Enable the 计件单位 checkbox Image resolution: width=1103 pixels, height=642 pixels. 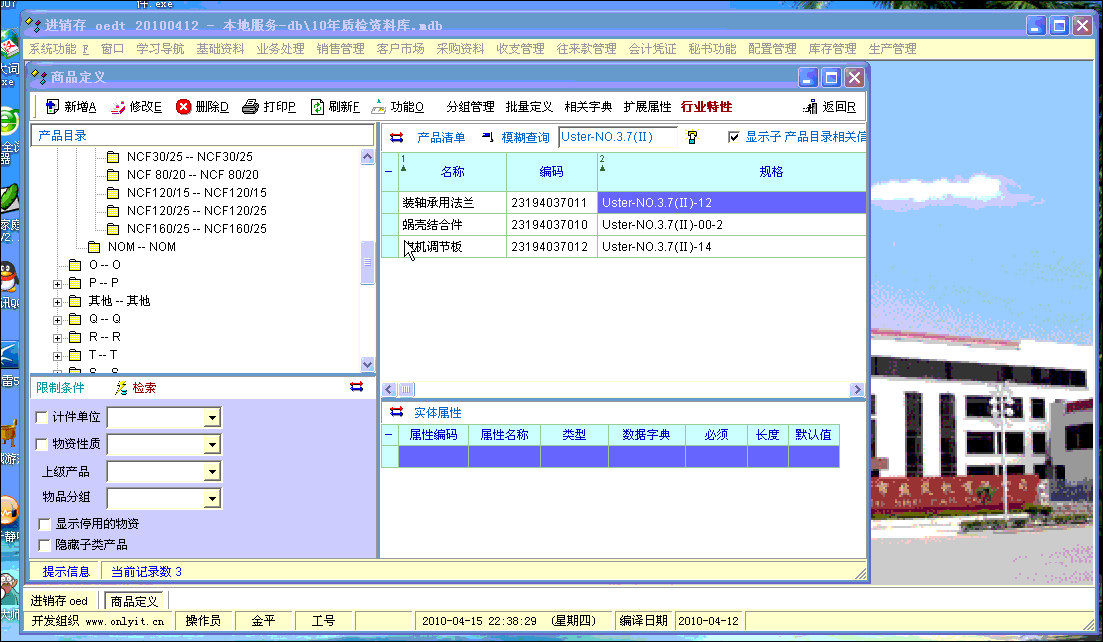[41, 417]
